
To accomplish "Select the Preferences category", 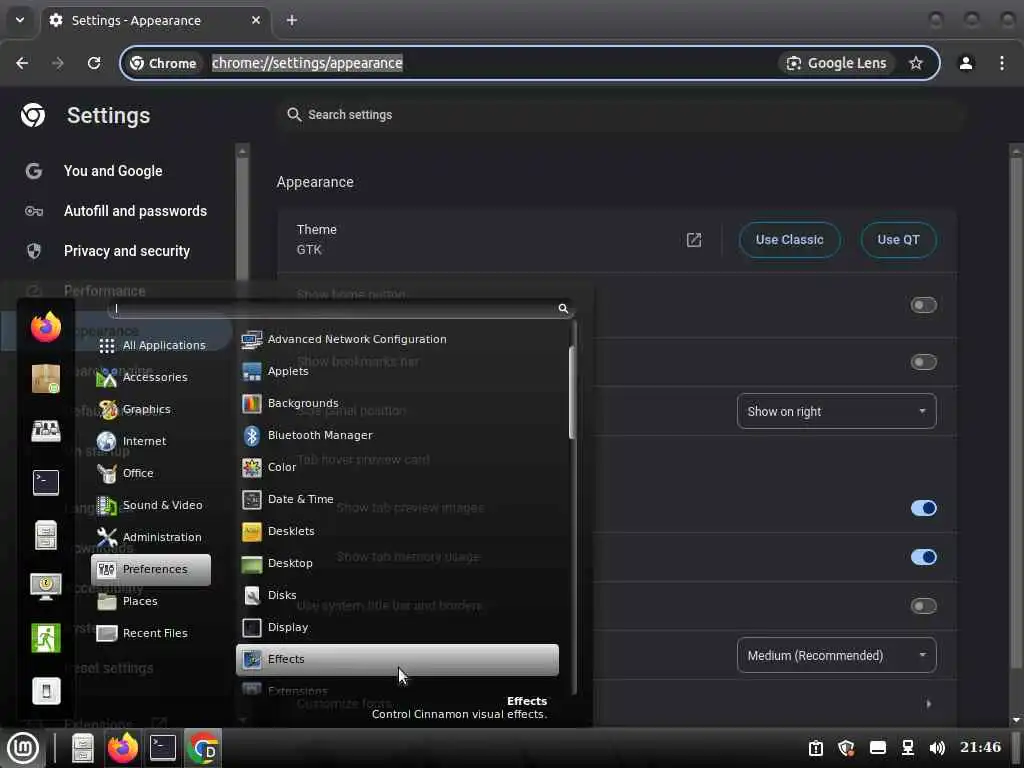I will click(152, 569).
